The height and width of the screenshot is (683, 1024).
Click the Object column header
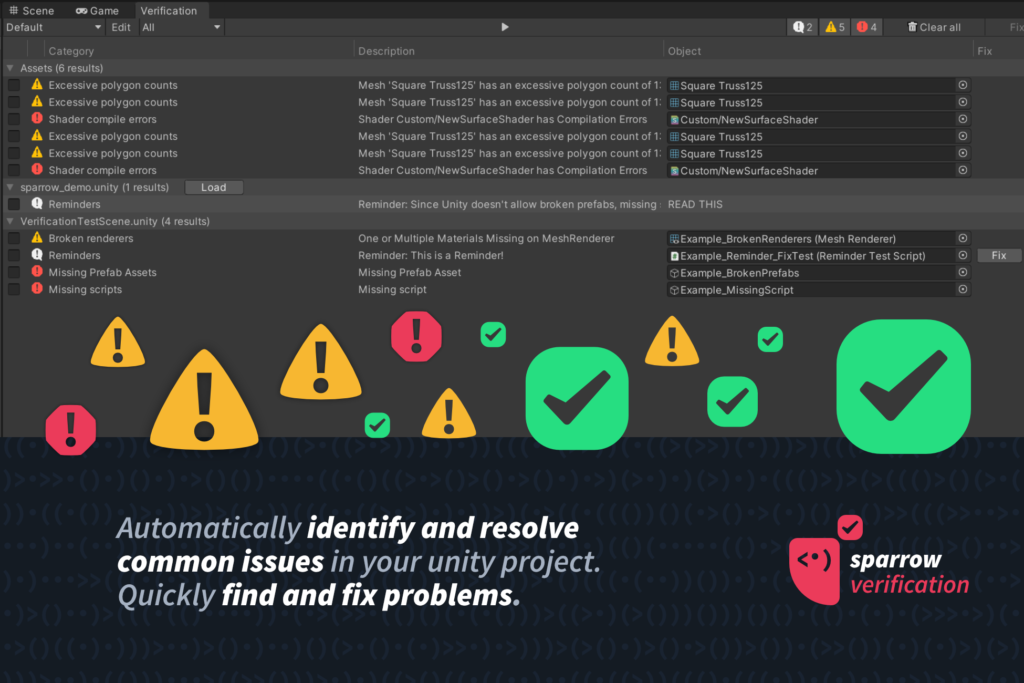(684, 51)
